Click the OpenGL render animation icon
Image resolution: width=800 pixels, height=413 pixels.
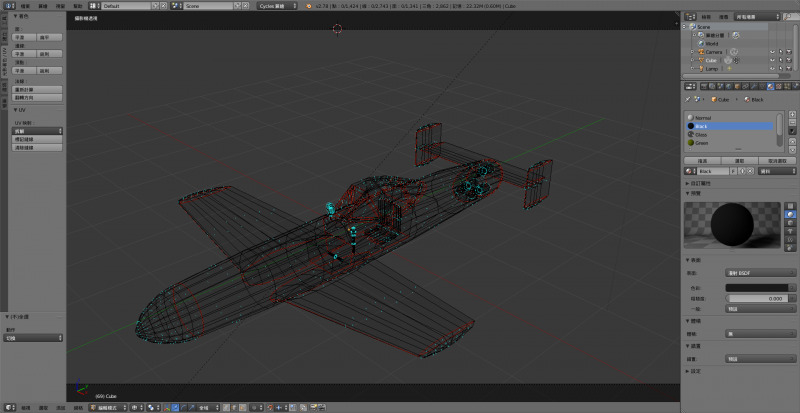[x=321, y=408]
